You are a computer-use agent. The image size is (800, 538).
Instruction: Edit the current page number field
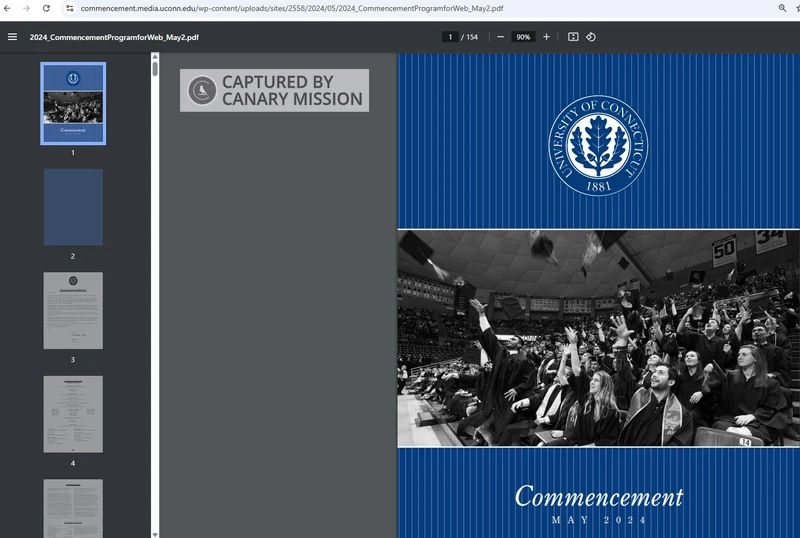tap(450, 37)
